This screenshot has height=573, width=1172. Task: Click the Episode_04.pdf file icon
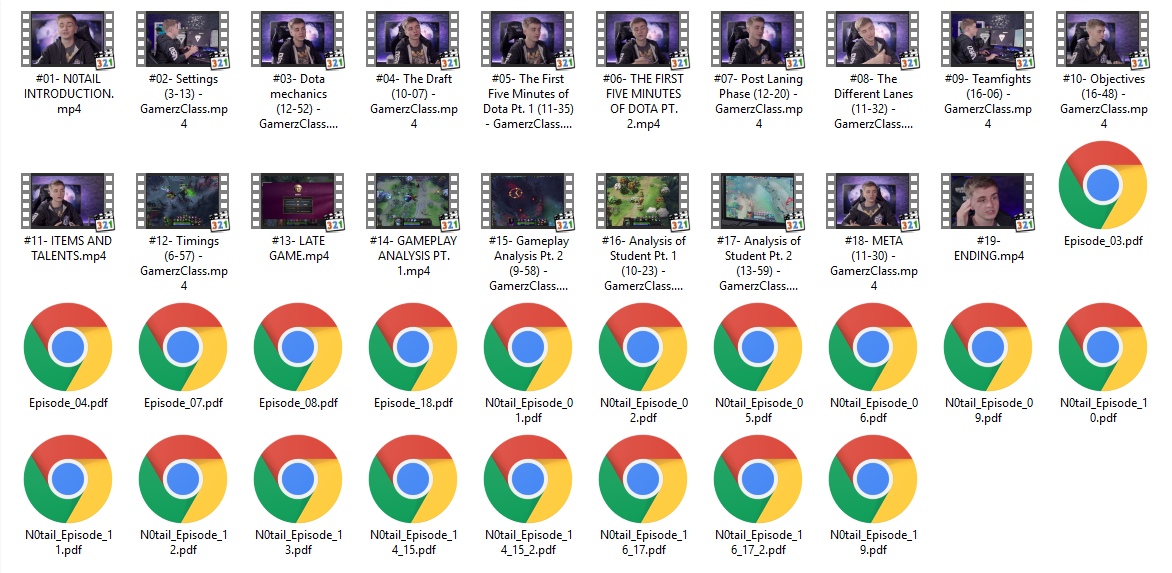66,347
